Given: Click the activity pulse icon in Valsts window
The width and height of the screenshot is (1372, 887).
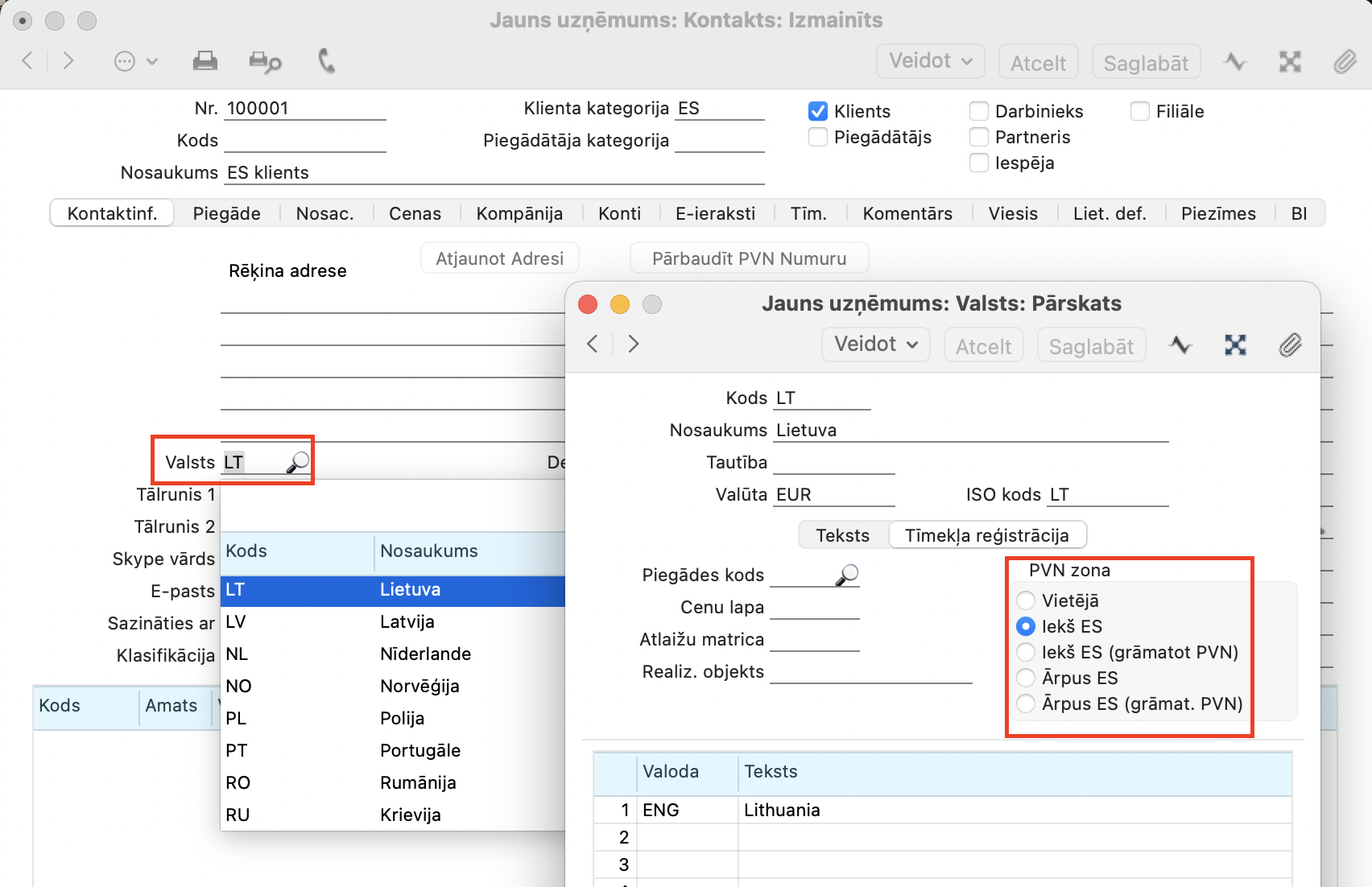Looking at the screenshot, I should pyautogui.click(x=1180, y=345).
